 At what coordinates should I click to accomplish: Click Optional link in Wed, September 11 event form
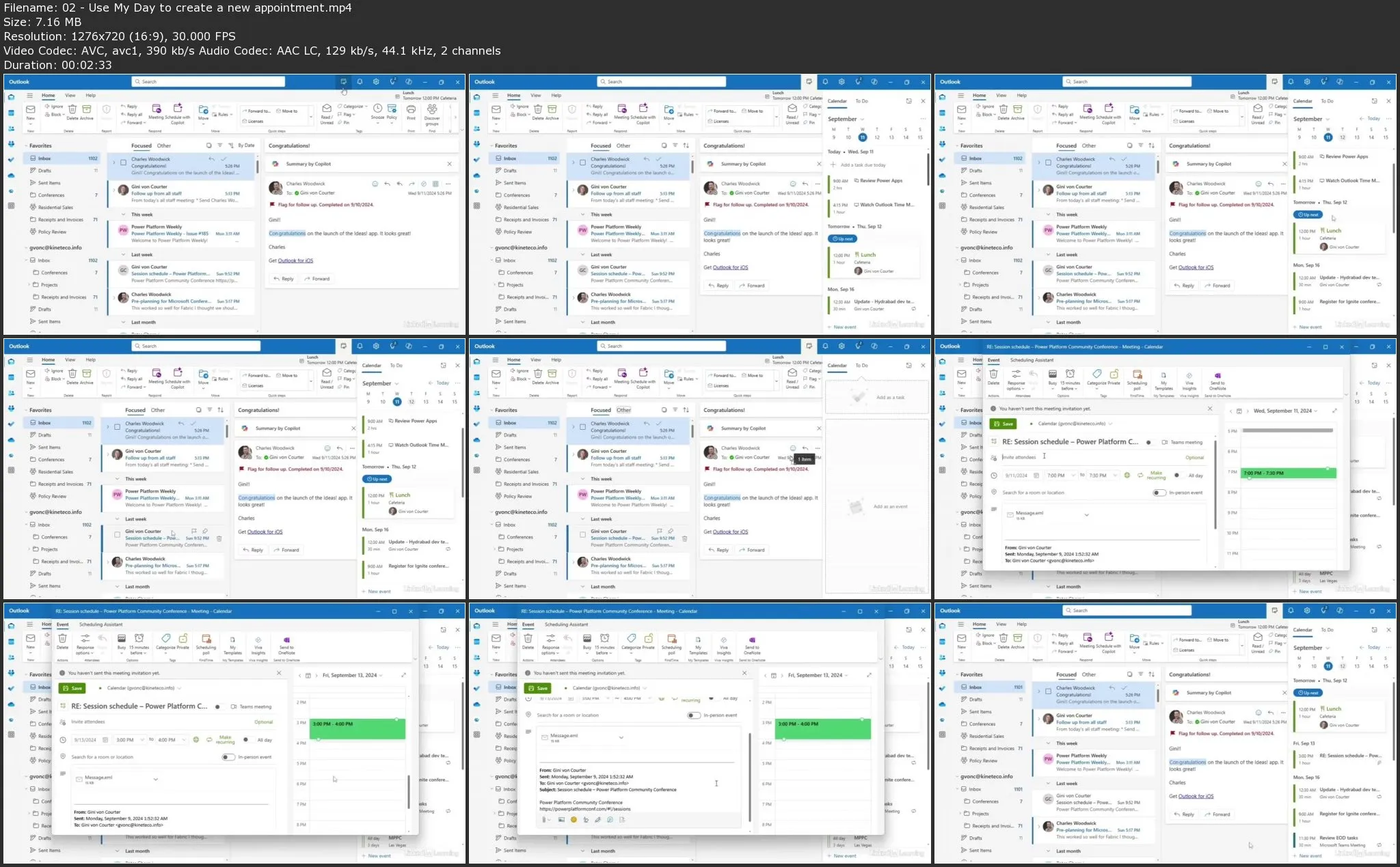pyautogui.click(x=1194, y=457)
